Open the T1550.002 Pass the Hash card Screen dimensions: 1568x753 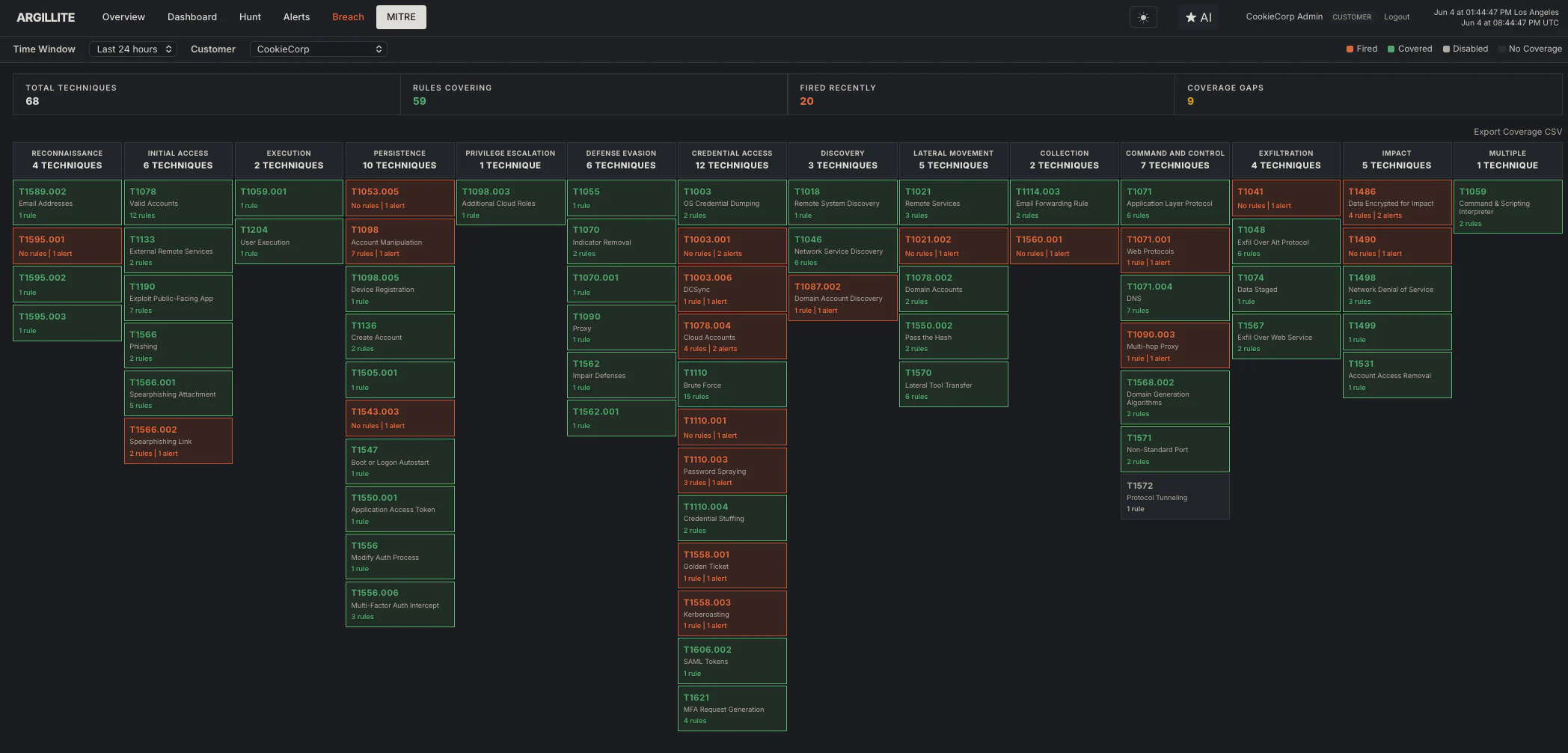(x=953, y=336)
